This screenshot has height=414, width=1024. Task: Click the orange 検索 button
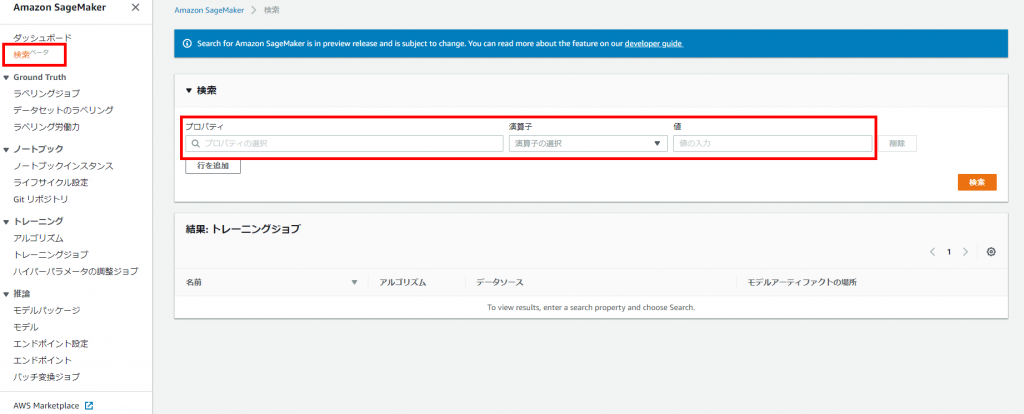[x=977, y=182]
